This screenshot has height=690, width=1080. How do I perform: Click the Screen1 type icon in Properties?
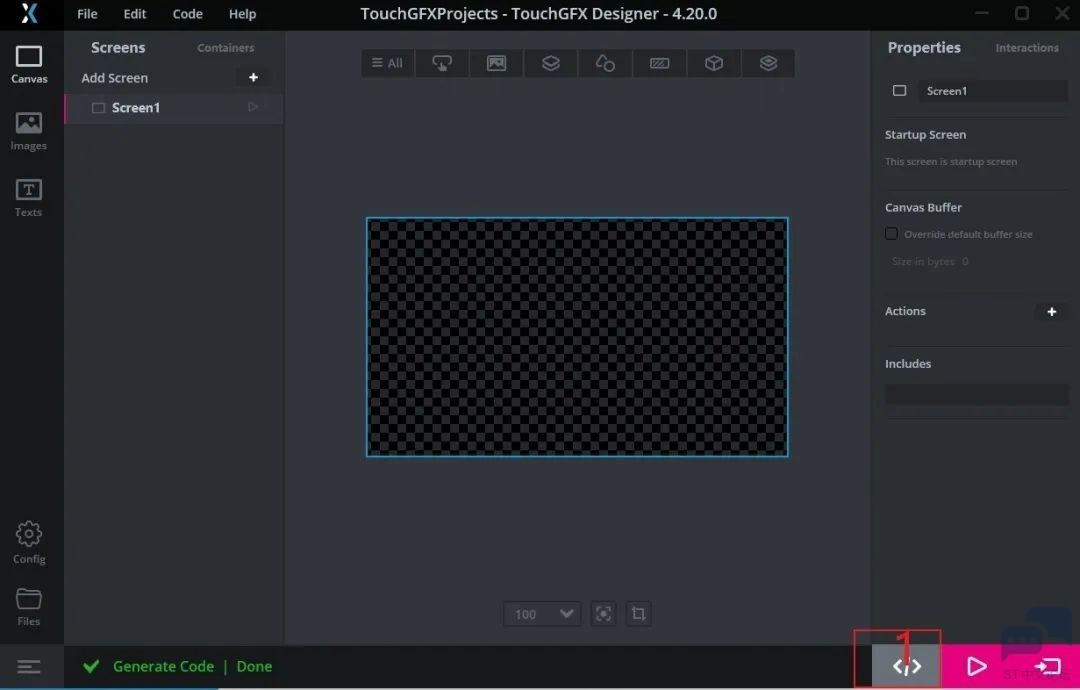900,91
